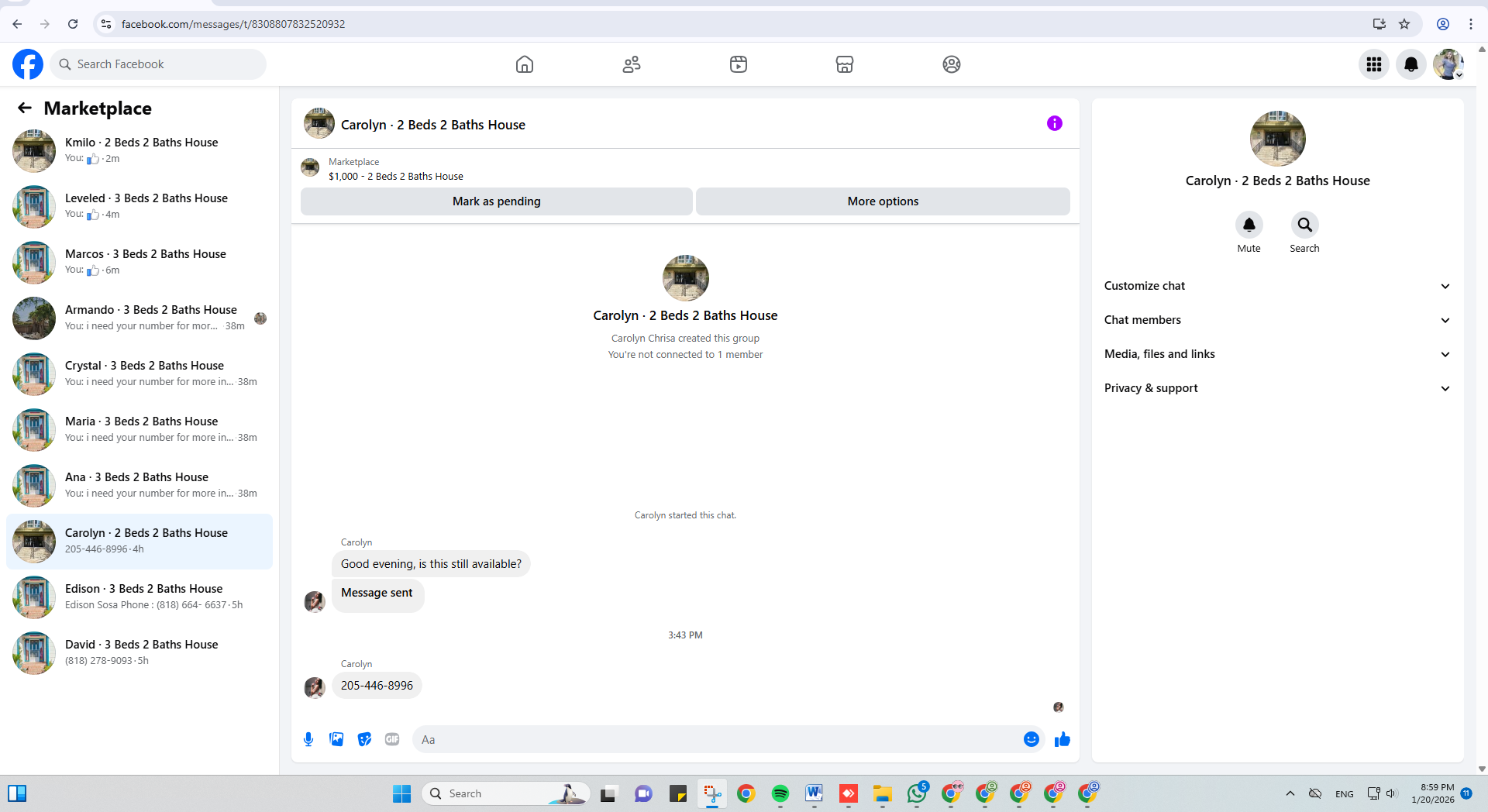Image resolution: width=1488 pixels, height=812 pixels.
Task: Attach a photo using image icon
Action: tap(336, 739)
